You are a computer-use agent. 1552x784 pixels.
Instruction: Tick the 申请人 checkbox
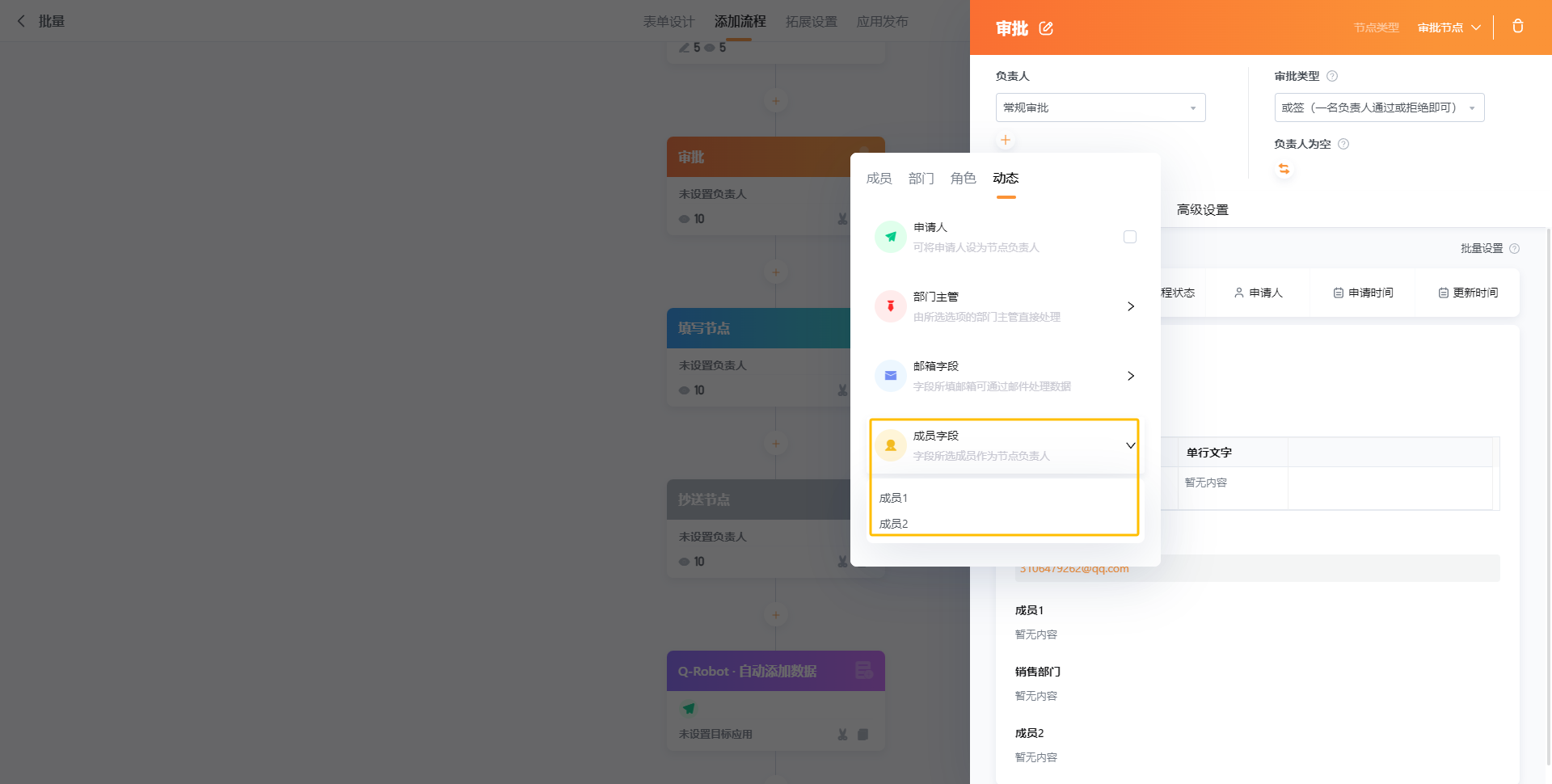pos(1130,237)
